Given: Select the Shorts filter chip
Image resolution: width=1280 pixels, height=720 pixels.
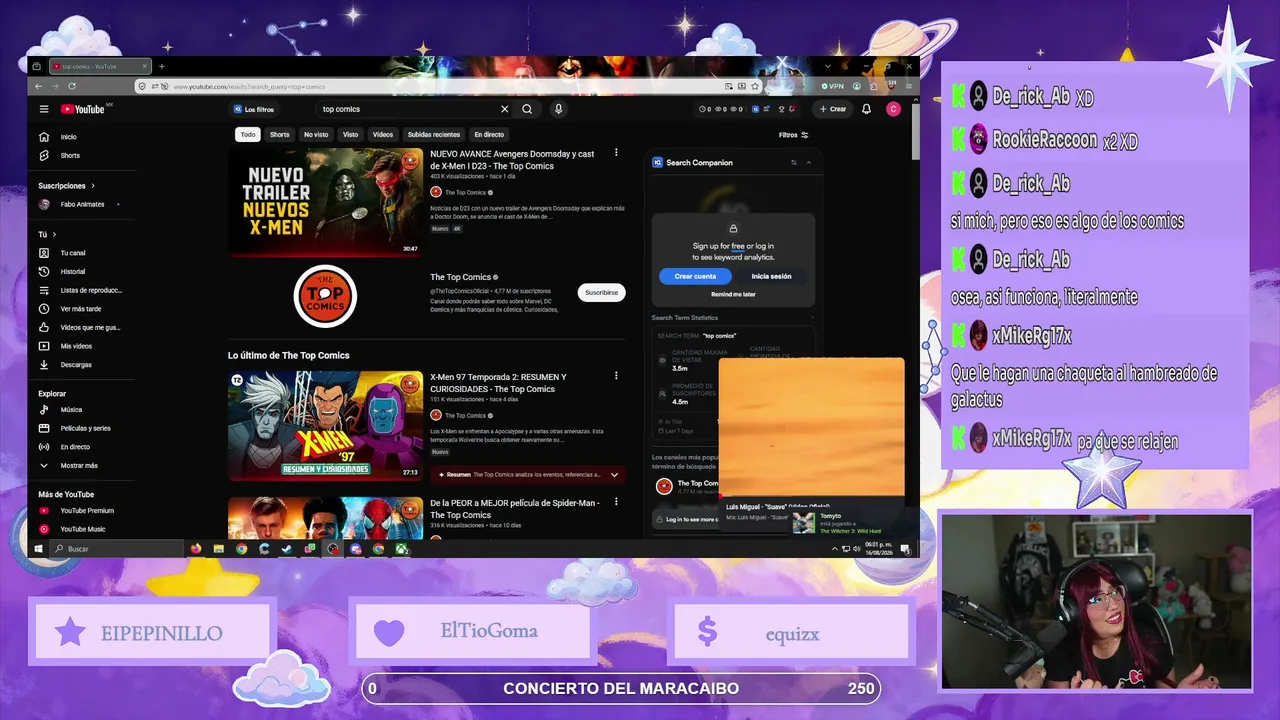Looking at the screenshot, I should tap(279, 134).
